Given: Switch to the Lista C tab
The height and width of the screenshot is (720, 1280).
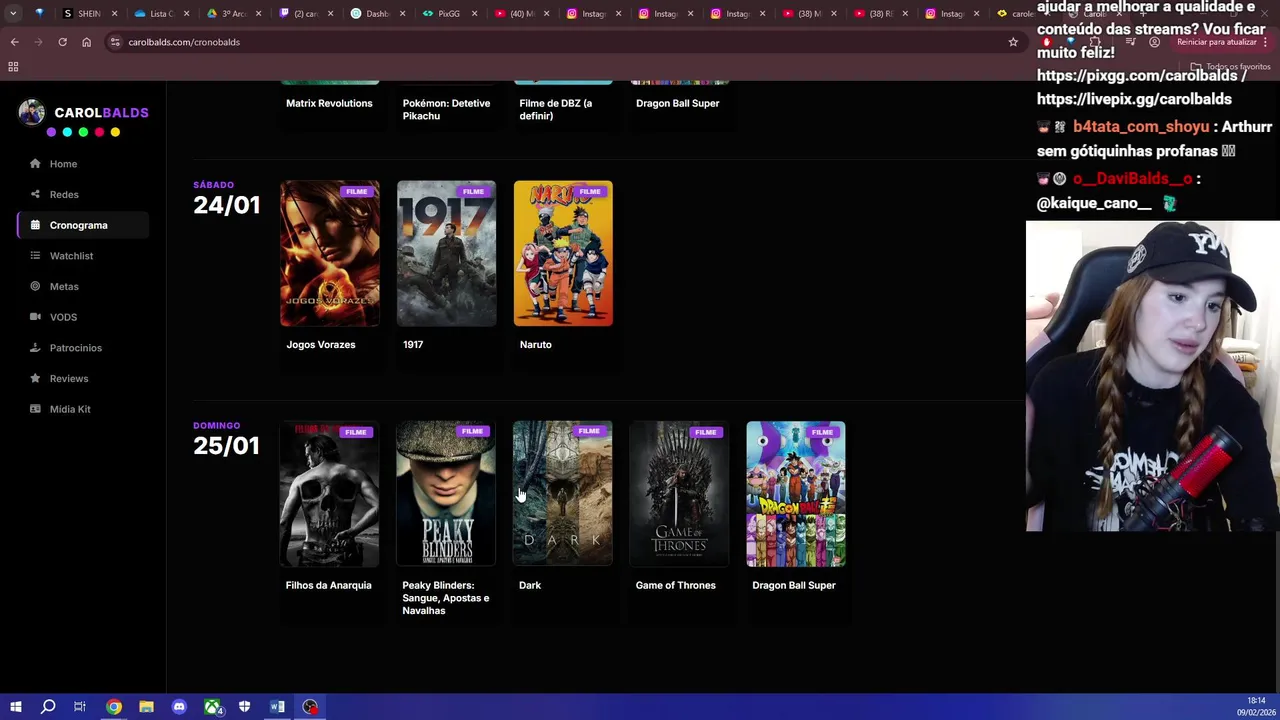Looking at the screenshot, I should pos(160,14).
